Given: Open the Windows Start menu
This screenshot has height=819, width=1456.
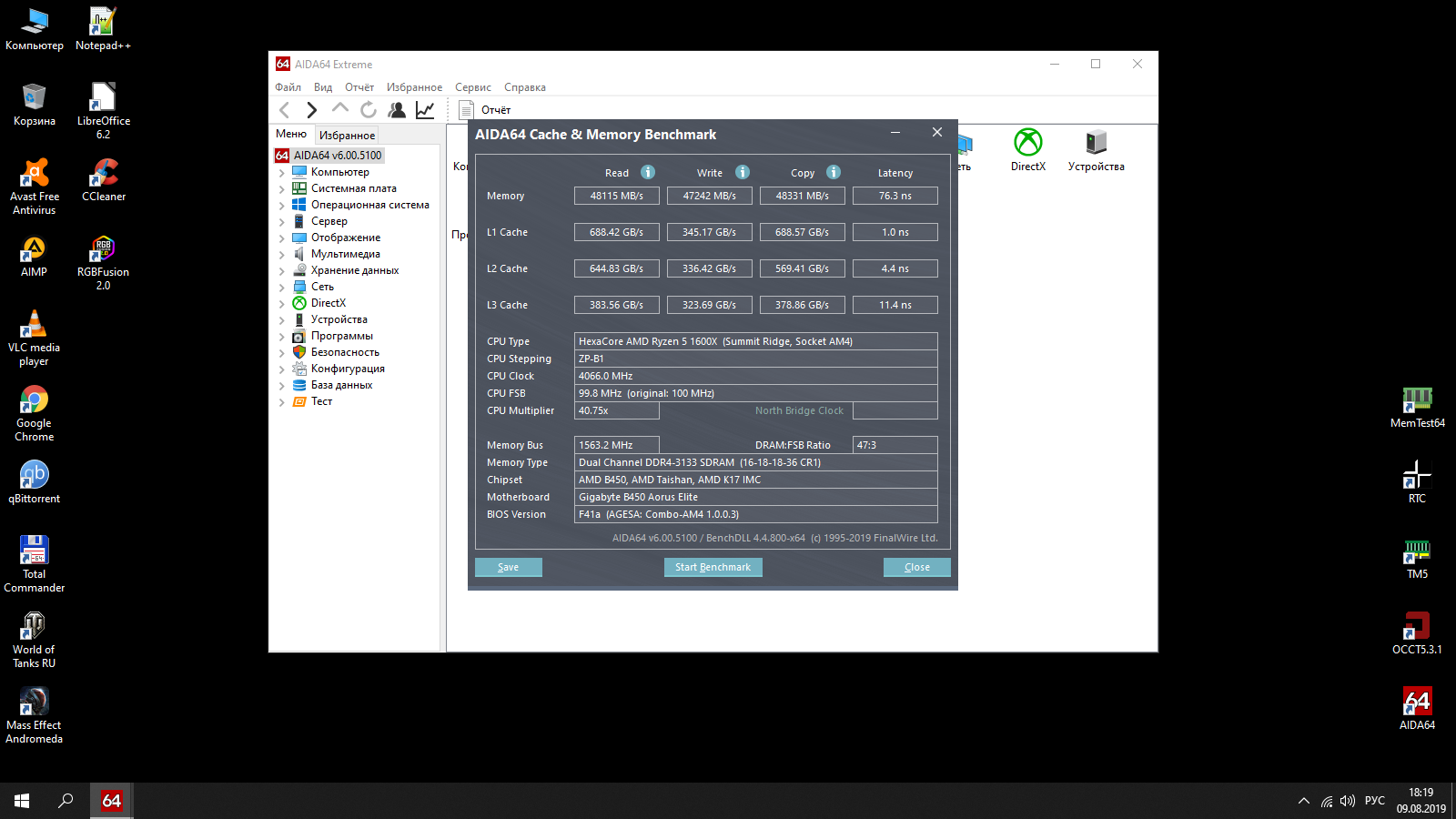Looking at the screenshot, I should coord(22,801).
